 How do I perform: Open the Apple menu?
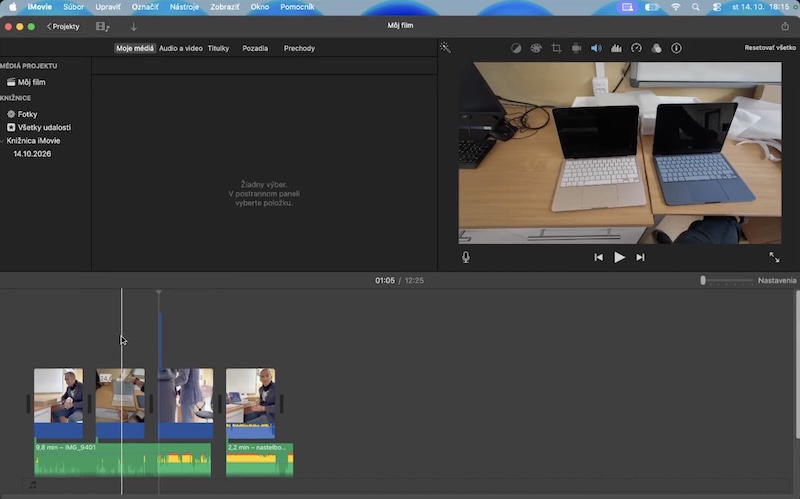[12, 7]
